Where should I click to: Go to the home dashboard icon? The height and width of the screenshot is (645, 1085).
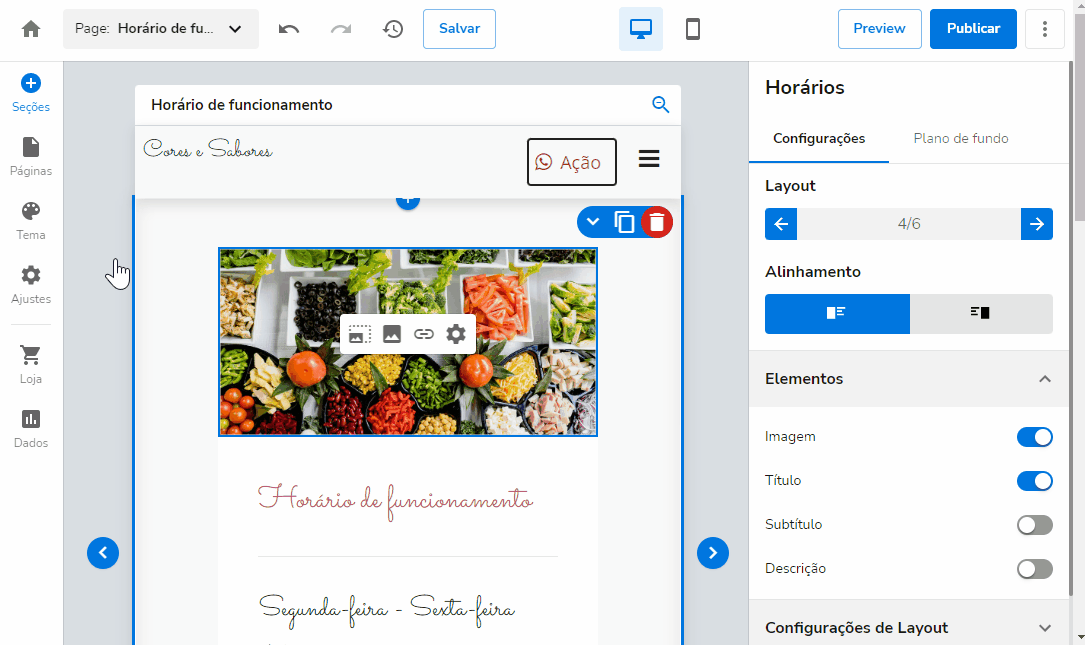click(30, 29)
